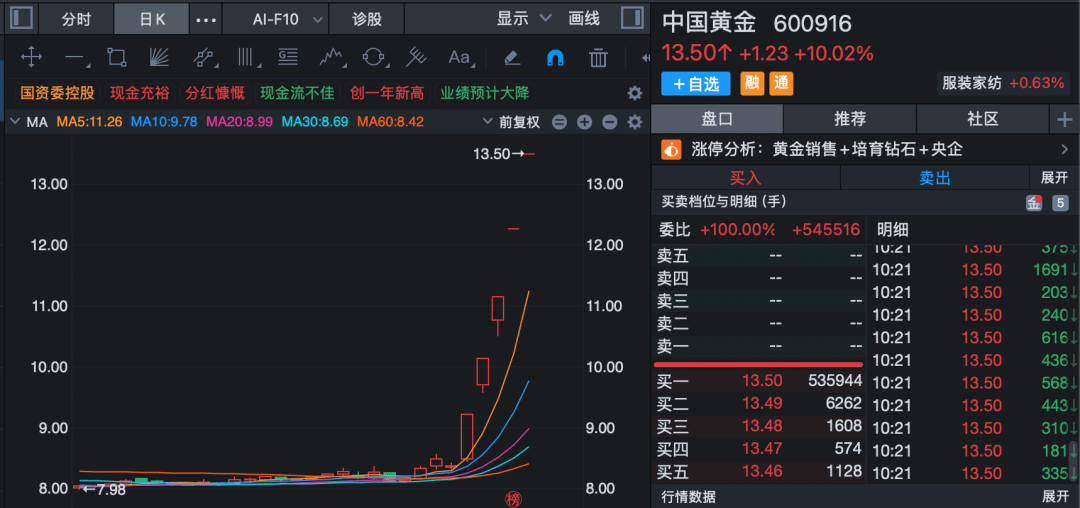The image size is (1080, 508).
Task: Click the 融 margin badge
Action: pos(752,84)
